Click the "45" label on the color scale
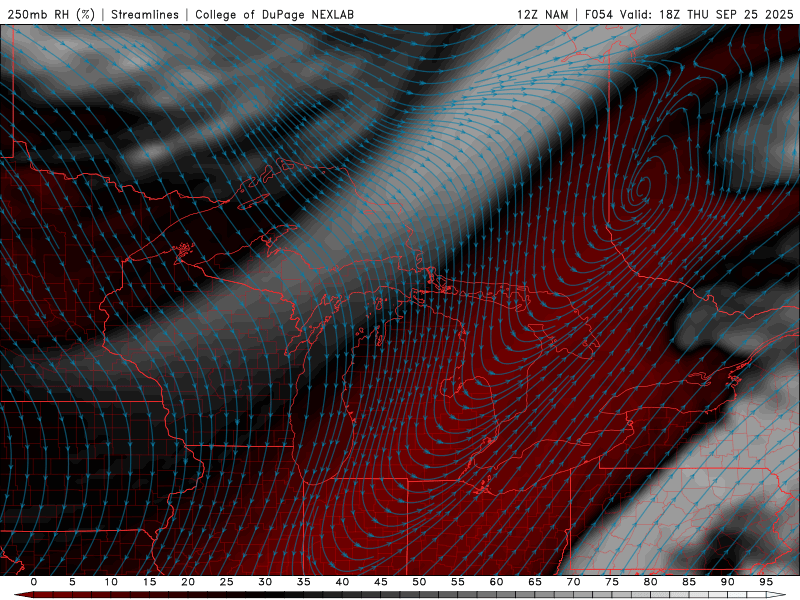800x600 pixels. pos(381,582)
